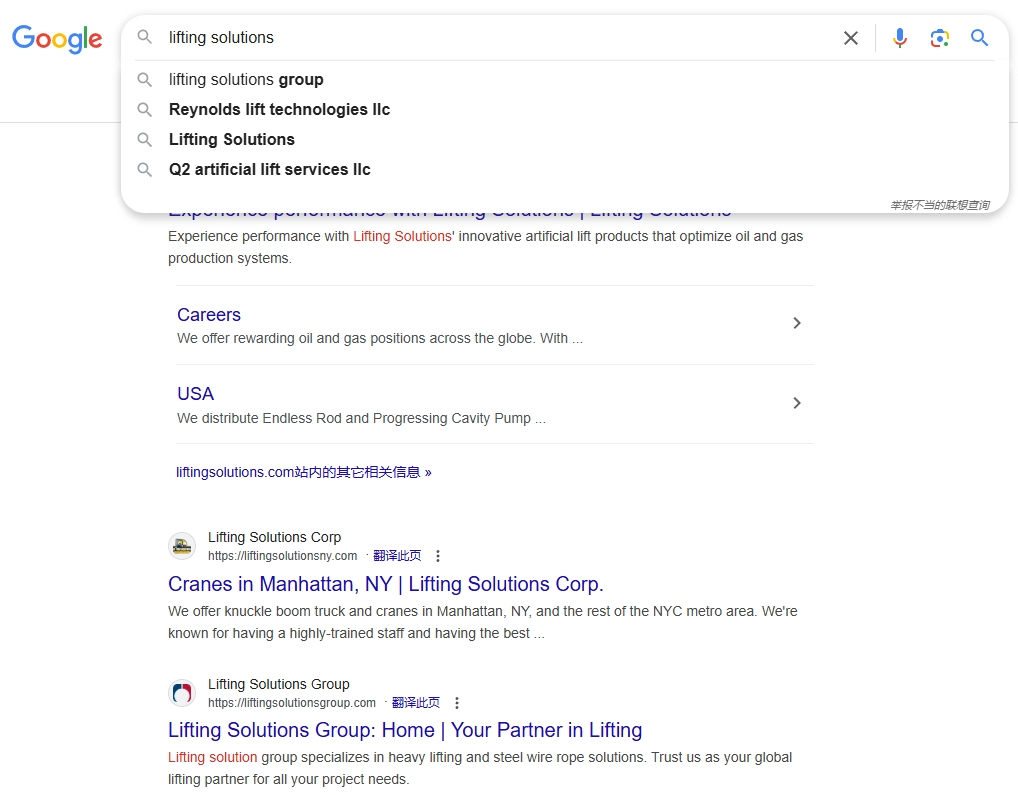This screenshot has height=795, width=1018.
Task: Click the blue search magnifier button
Action: pos(979,38)
